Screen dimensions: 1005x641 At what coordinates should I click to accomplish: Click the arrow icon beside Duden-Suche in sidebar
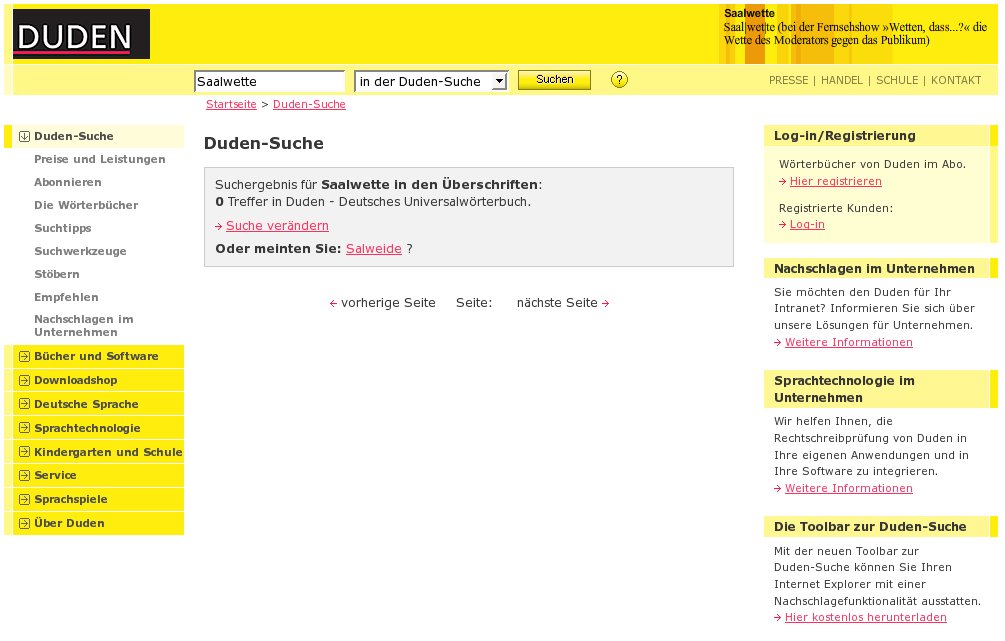coord(24,136)
